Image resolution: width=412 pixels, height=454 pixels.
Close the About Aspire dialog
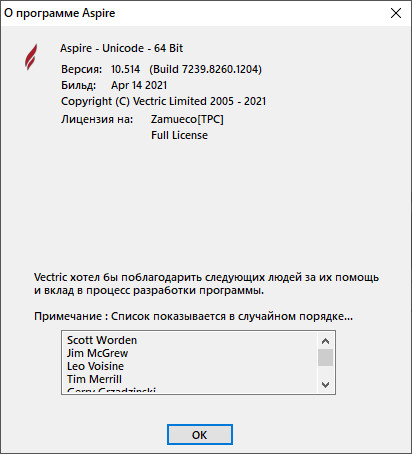tap(396, 13)
